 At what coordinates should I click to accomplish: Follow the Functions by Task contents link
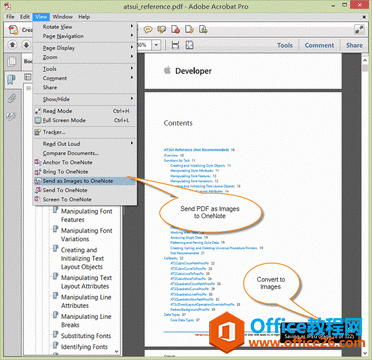tap(177, 160)
